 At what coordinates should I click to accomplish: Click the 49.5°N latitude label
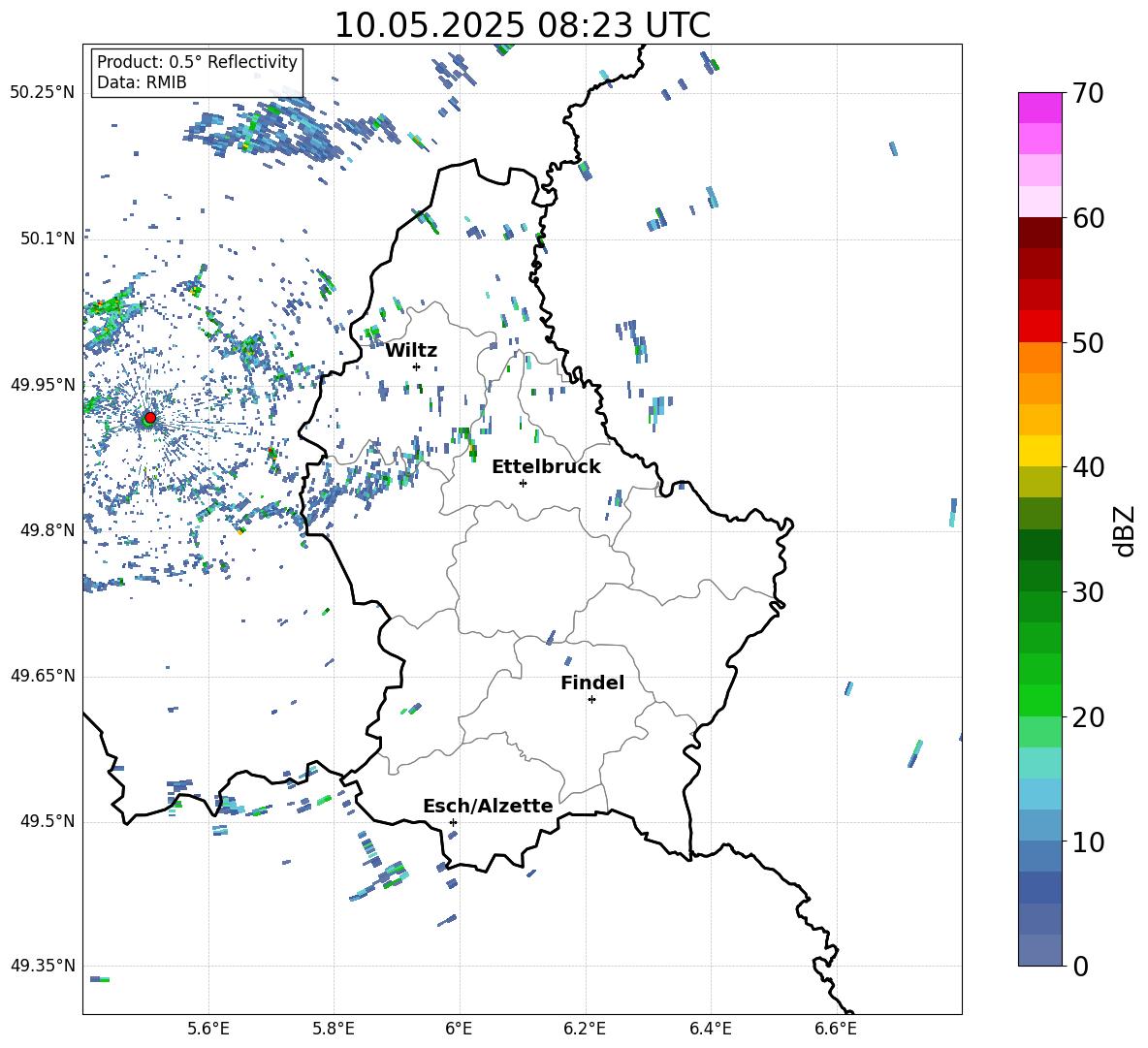click(x=48, y=821)
